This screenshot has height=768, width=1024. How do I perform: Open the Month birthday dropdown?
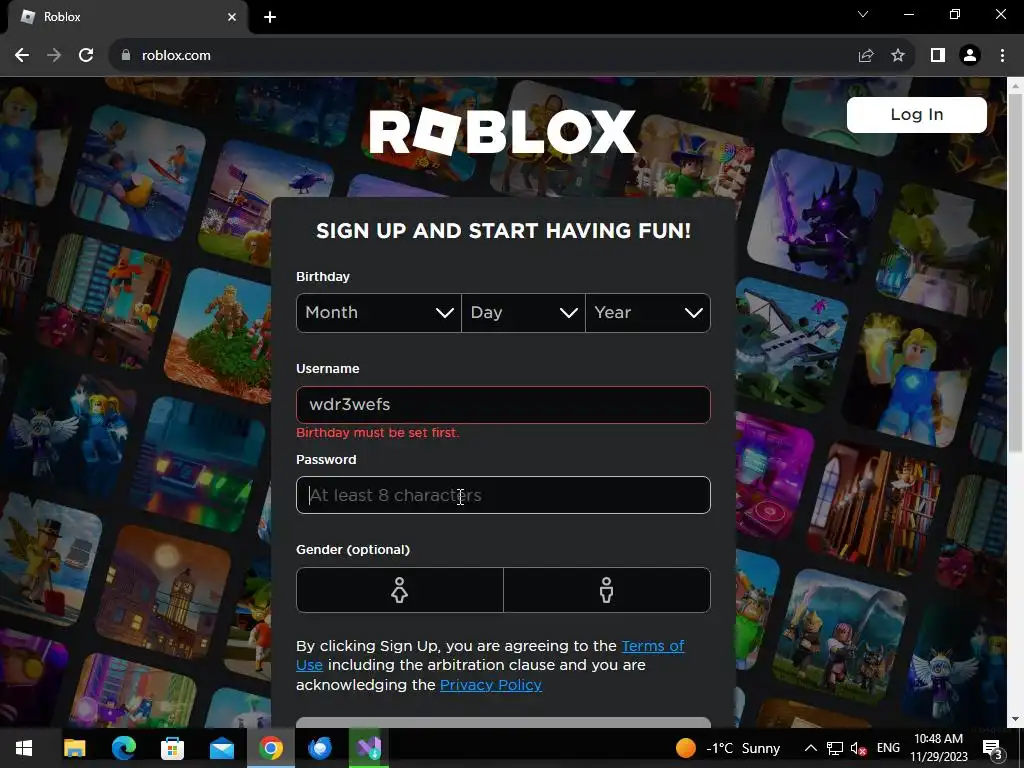379,313
